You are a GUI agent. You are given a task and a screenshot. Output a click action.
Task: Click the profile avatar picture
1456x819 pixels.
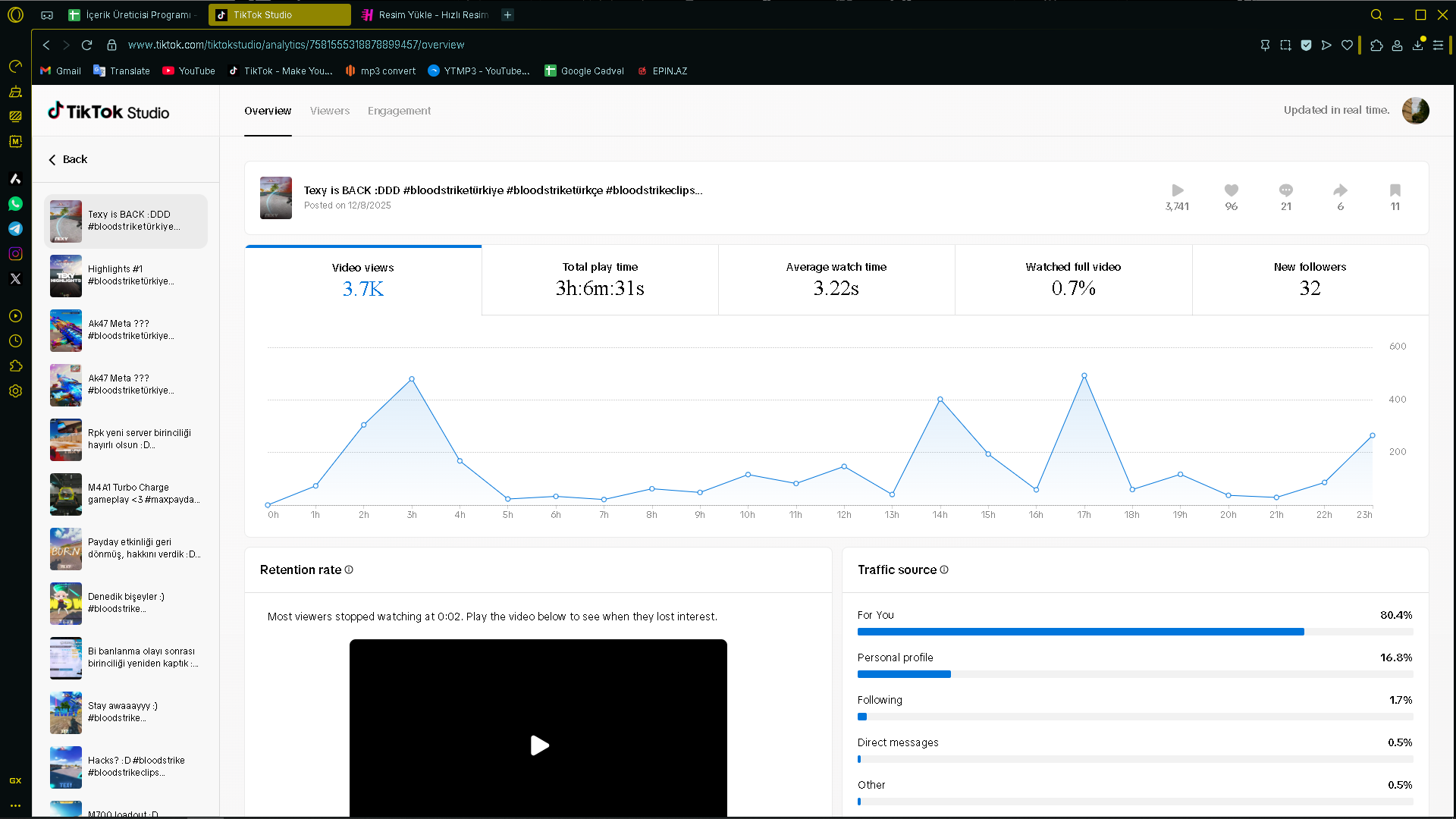tap(1415, 111)
